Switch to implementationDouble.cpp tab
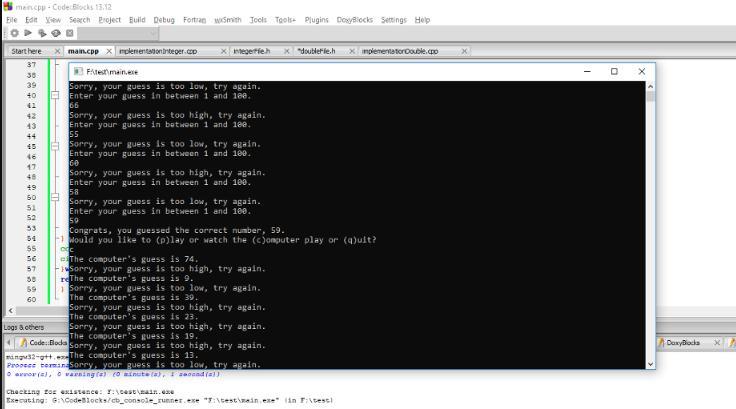This screenshot has height=409, width=736. [400, 51]
